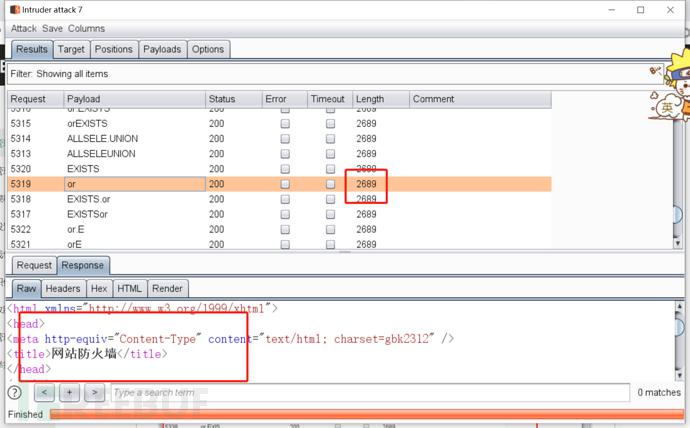Image resolution: width=690 pixels, height=428 pixels.
Task: Select payload orEXISTS in row 5315
Action: 87,124
